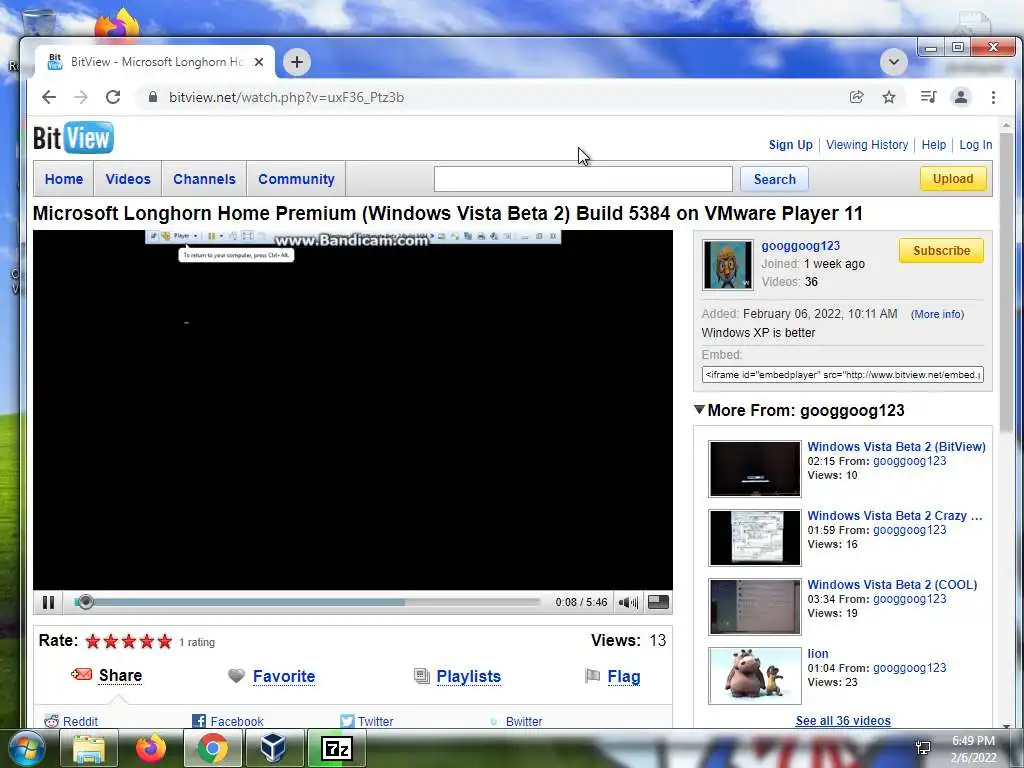Click the Share tab label
Viewport: 1024px width, 768px height.
coord(120,675)
